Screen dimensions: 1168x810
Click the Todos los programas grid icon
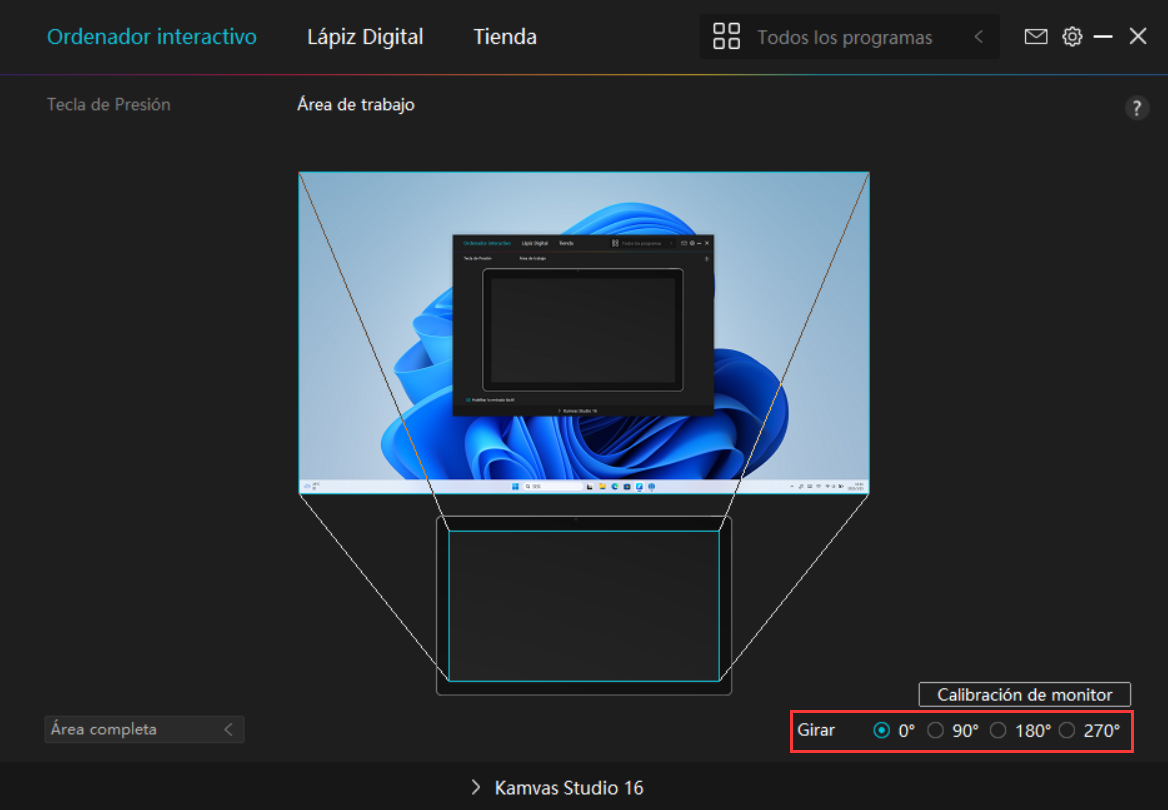point(726,37)
